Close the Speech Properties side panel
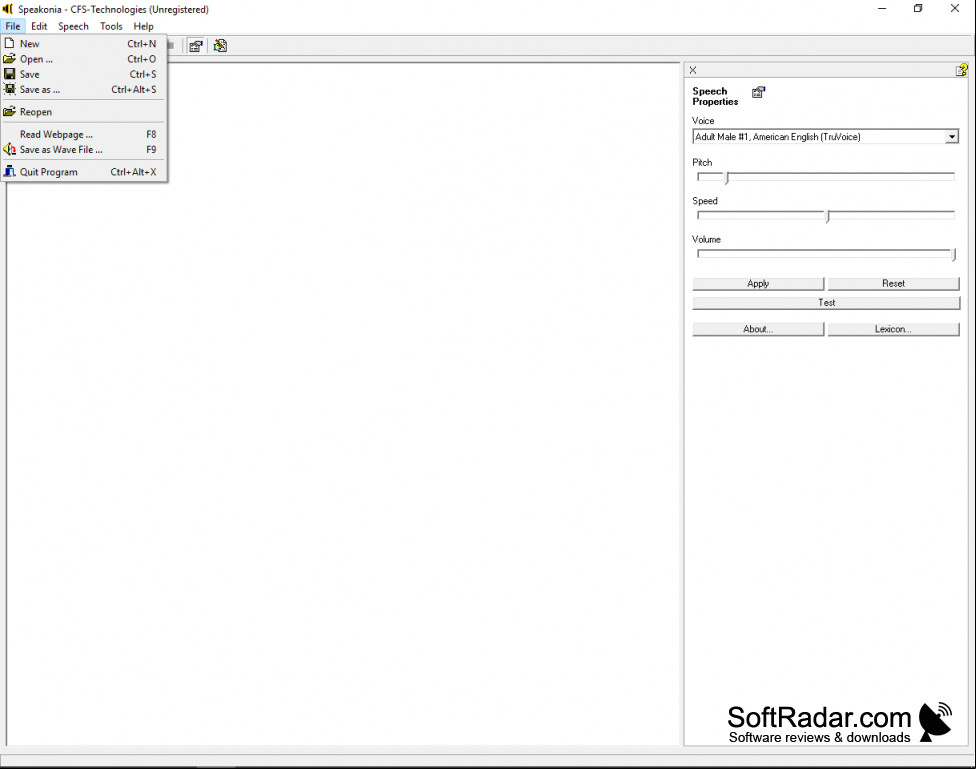 693,70
